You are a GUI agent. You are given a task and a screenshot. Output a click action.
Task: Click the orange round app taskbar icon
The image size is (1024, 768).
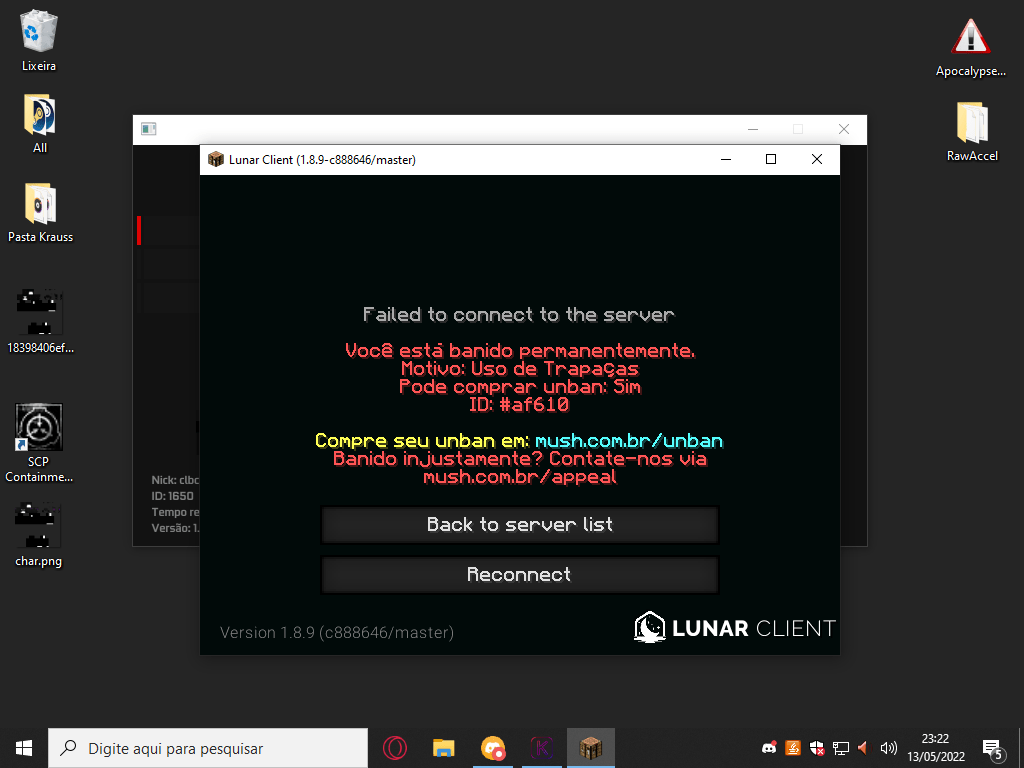493,748
